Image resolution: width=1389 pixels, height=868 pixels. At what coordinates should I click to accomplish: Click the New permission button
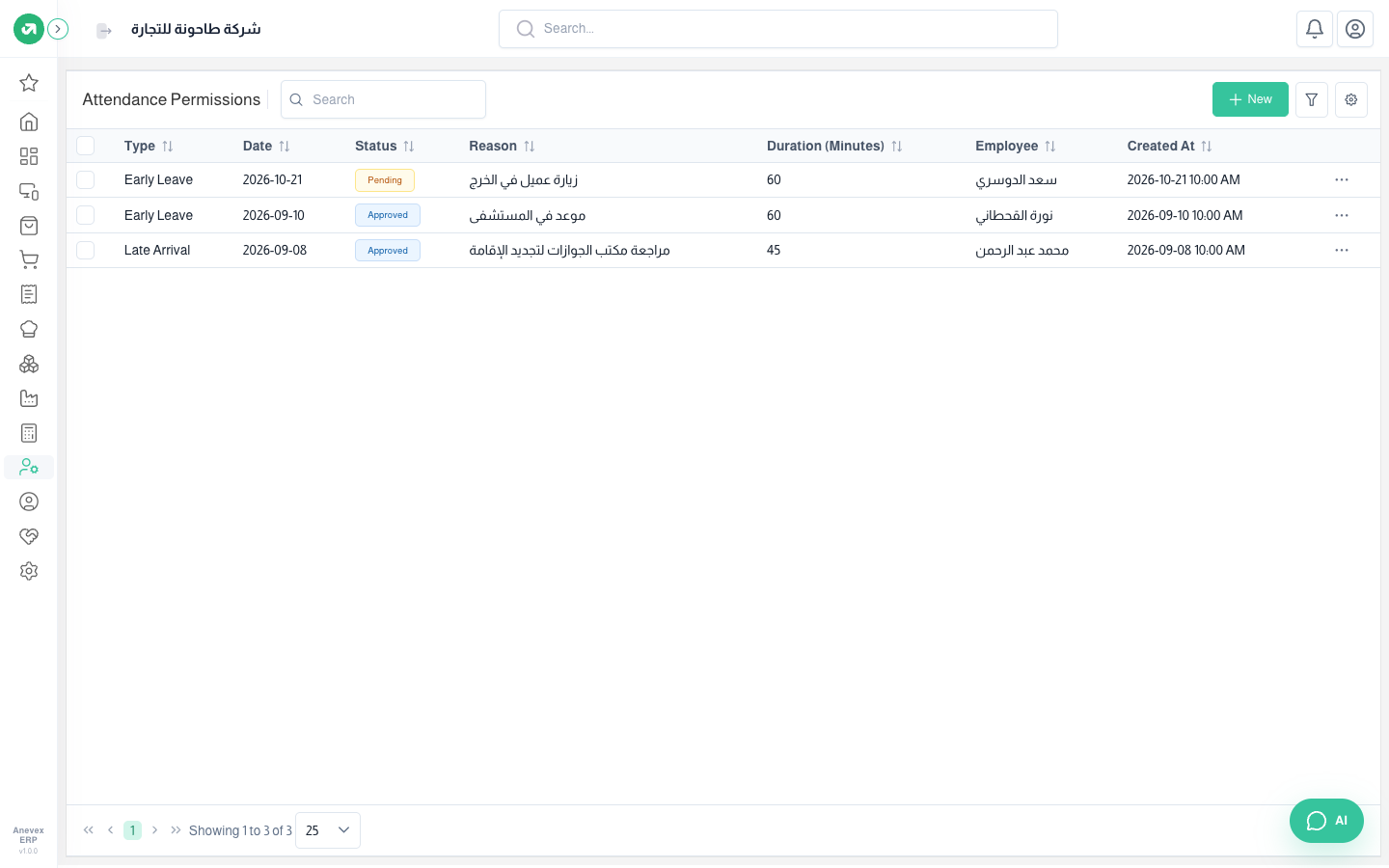point(1250,99)
